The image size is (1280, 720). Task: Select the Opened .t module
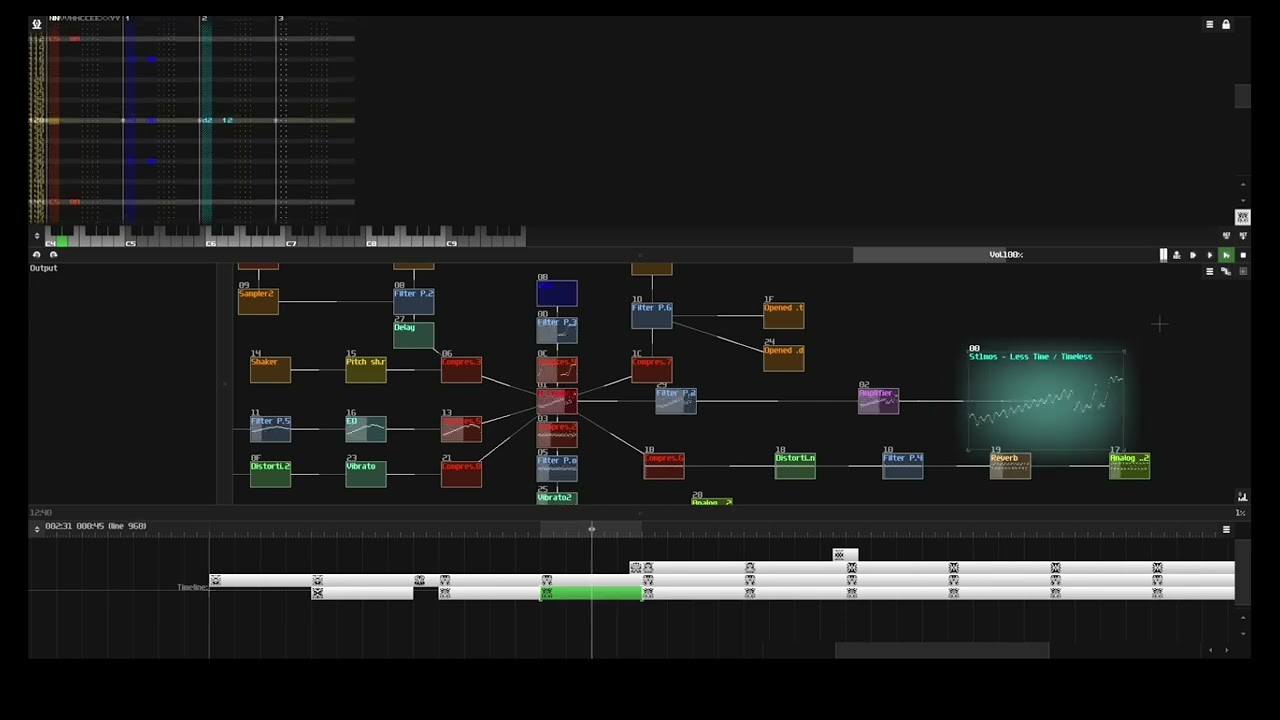click(783, 316)
